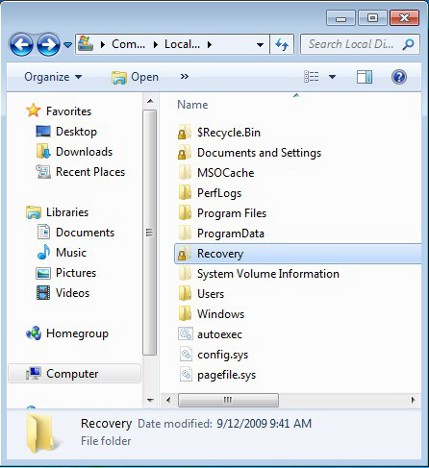Open Help with the question mark icon

point(399,77)
